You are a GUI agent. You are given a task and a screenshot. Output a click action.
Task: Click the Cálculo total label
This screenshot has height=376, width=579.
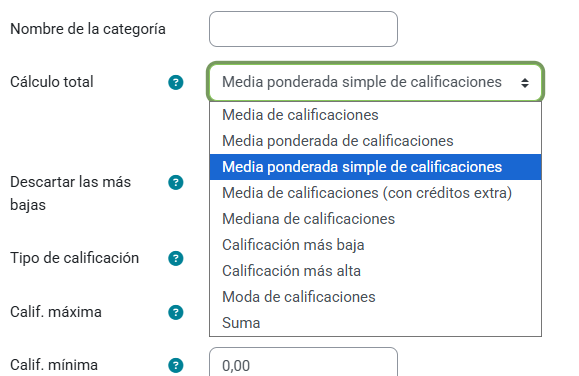(52, 82)
